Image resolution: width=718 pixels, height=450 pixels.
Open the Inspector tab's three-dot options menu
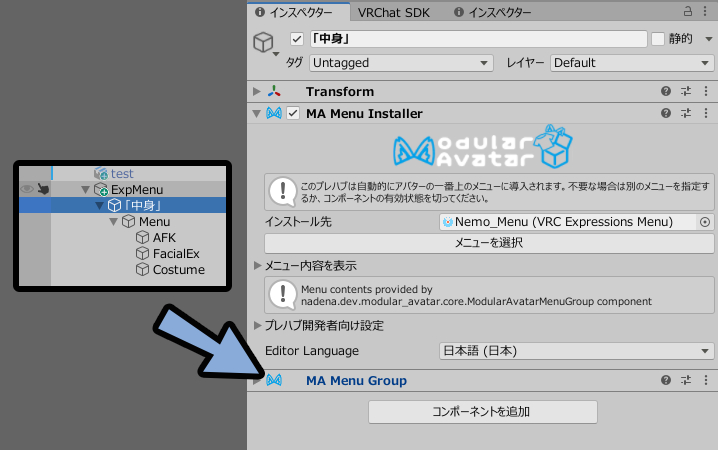706,11
